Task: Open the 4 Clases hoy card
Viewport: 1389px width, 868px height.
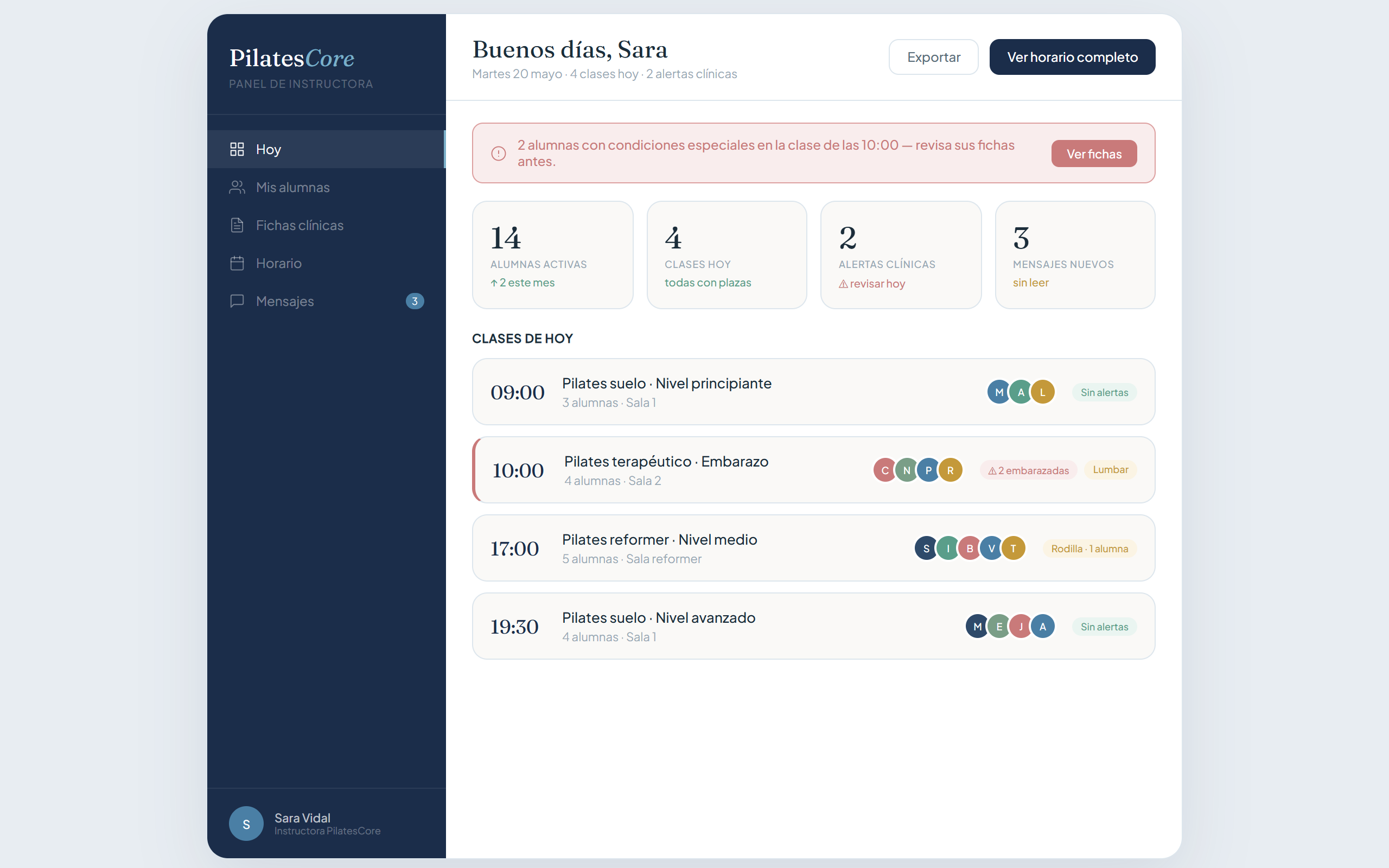Action: [x=727, y=255]
